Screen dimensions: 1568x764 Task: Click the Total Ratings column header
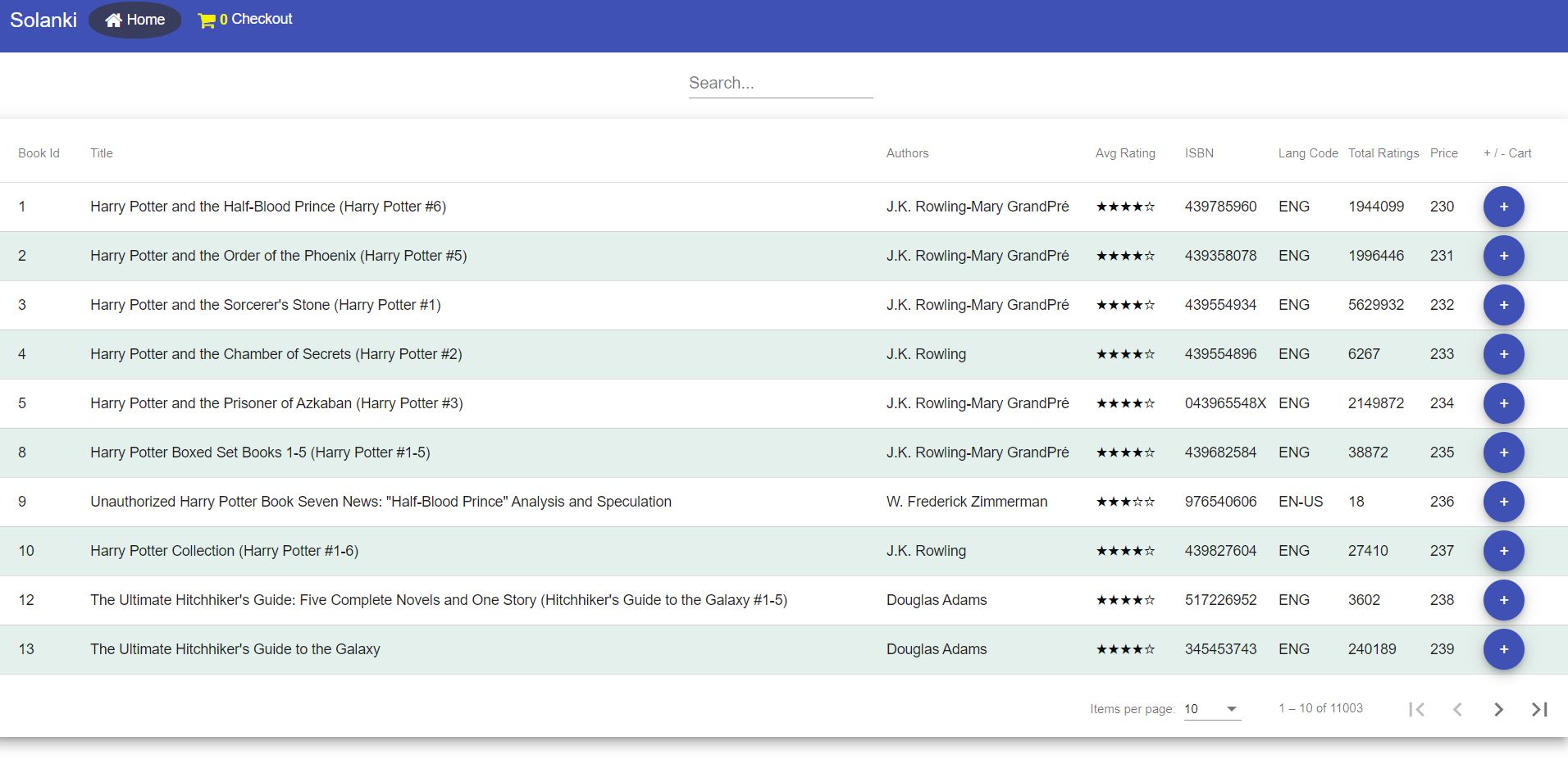1383,153
